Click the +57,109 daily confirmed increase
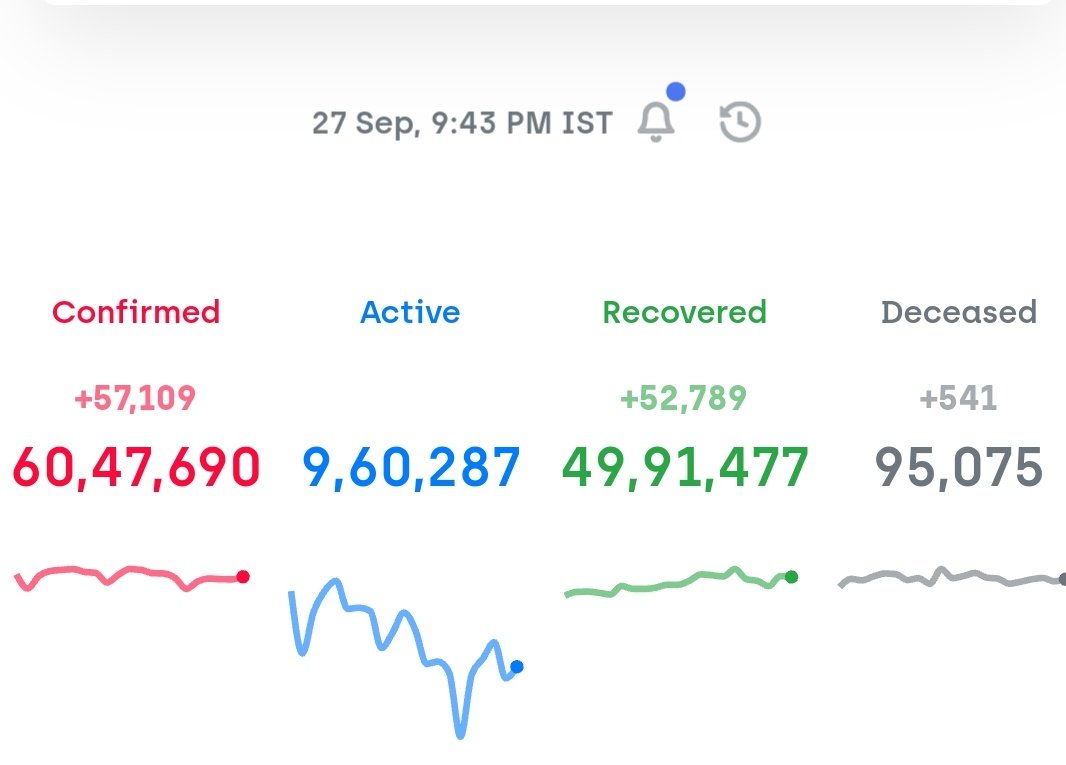Viewport: 1066px width, 765px height. (136, 397)
